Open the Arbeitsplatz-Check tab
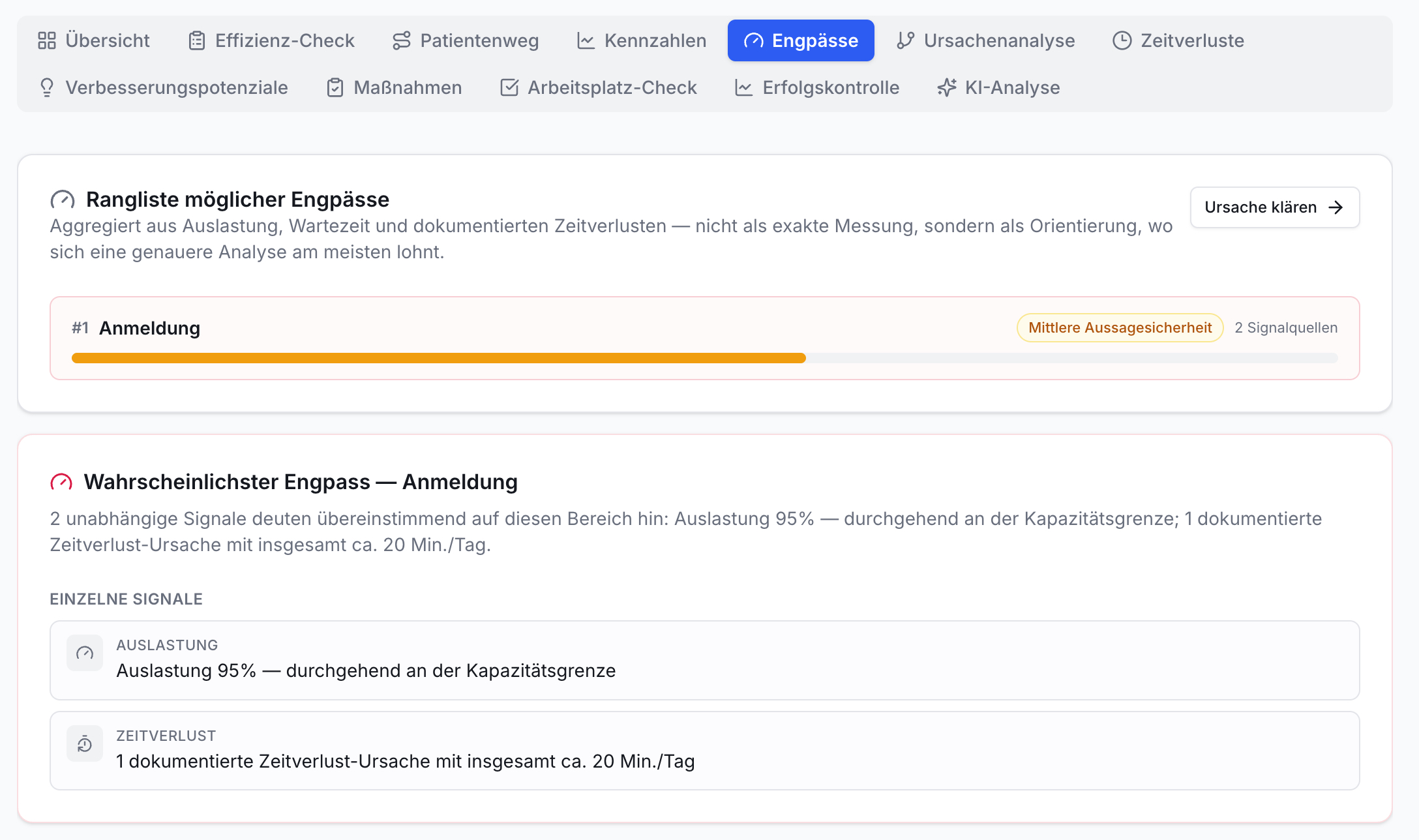This screenshot has height=840, width=1419. (599, 87)
